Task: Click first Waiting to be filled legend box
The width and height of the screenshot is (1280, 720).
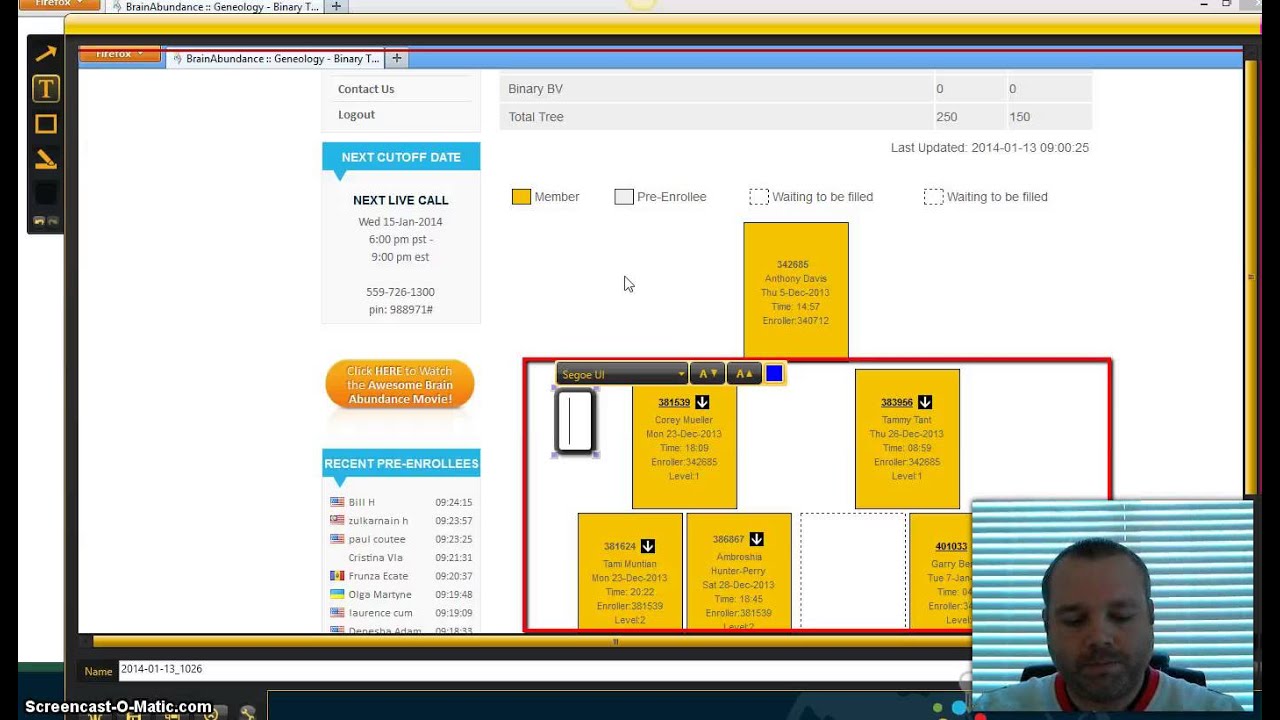Action: pos(759,197)
